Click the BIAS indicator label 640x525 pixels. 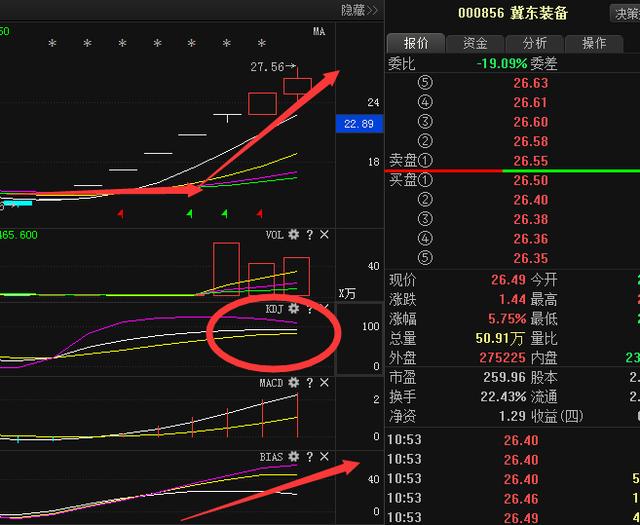coord(271,457)
